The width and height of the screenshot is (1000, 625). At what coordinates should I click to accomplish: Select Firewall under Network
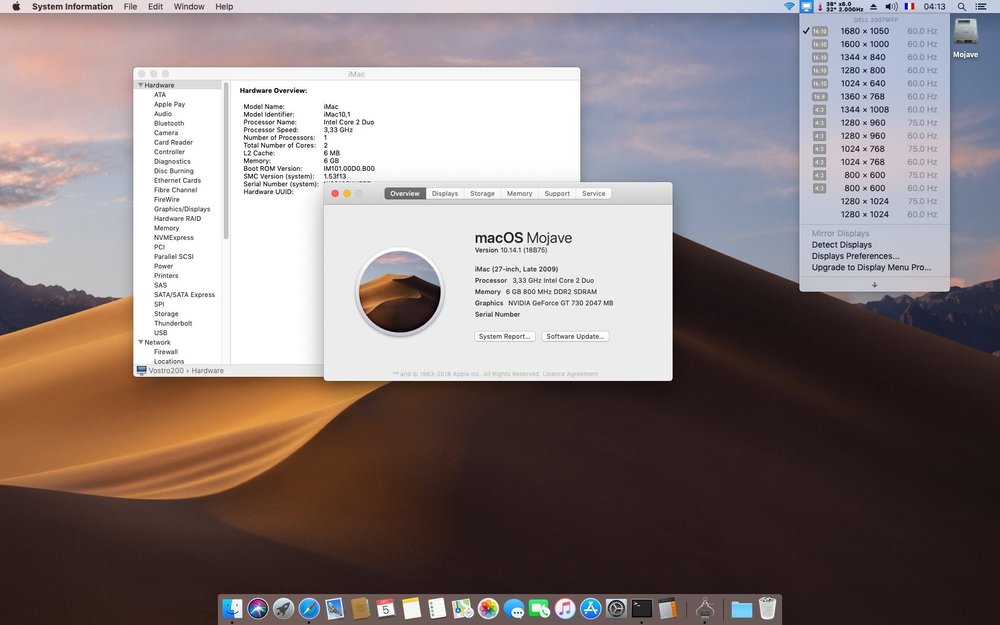coord(166,351)
